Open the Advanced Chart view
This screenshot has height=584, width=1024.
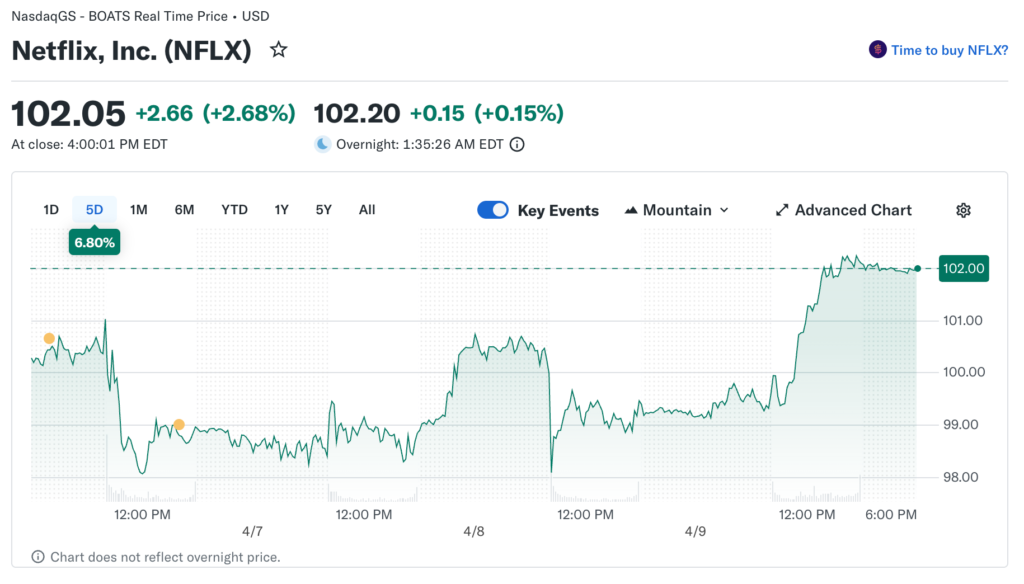point(853,210)
